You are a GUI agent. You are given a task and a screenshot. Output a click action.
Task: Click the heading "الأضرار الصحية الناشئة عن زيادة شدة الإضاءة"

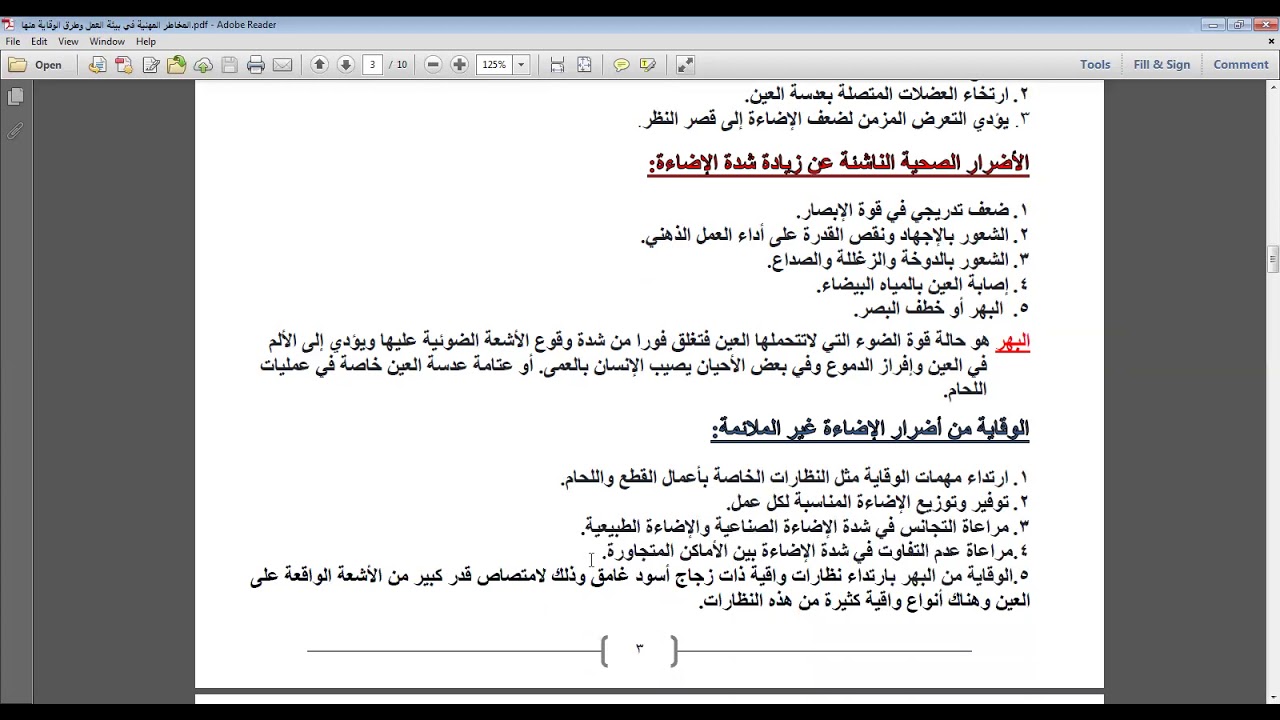[839, 163]
